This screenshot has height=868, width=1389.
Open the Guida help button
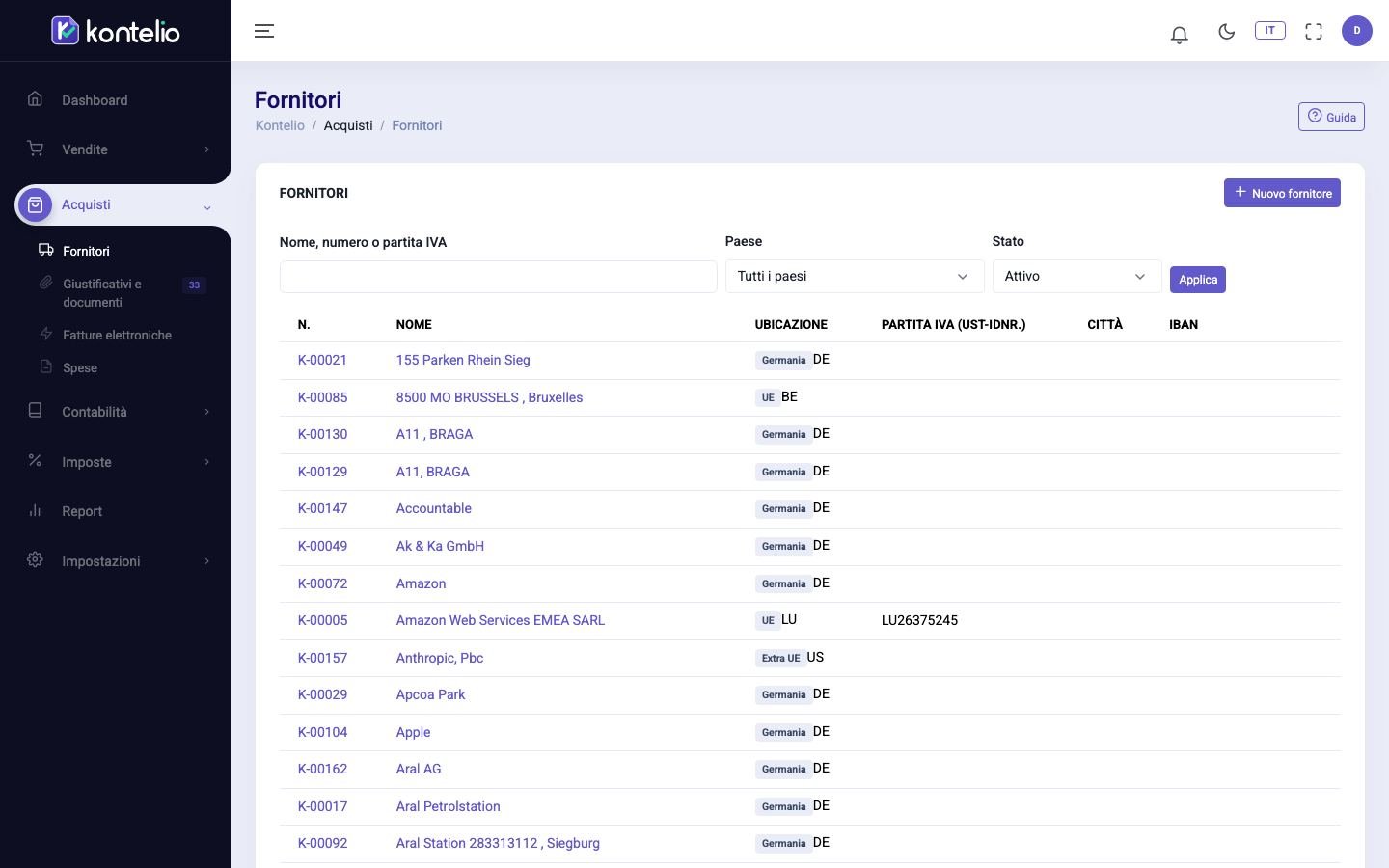click(1331, 117)
